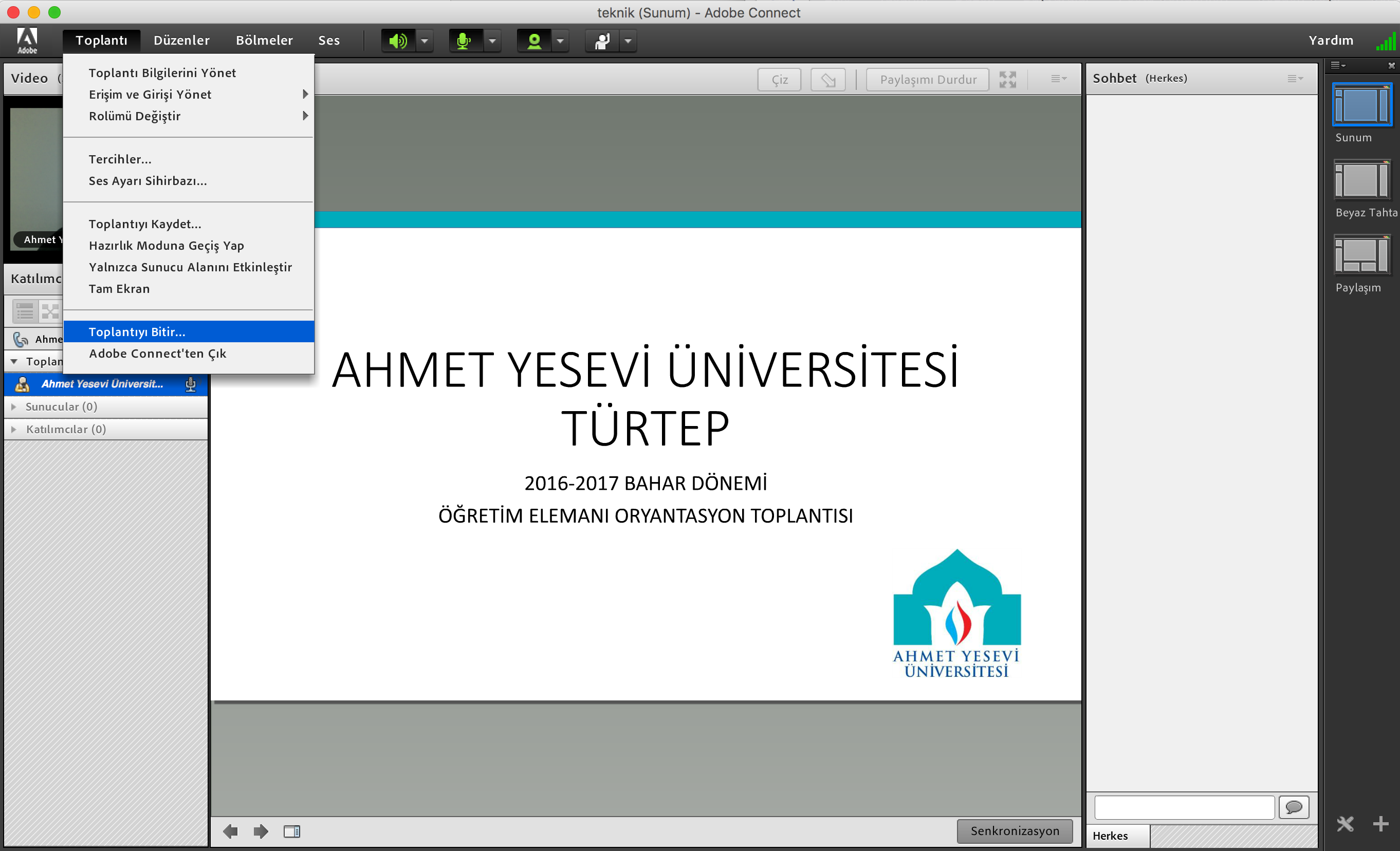The width and height of the screenshot is (1400, 851).
Task: Click the Adobe logo icon
Action: point(27,40)
